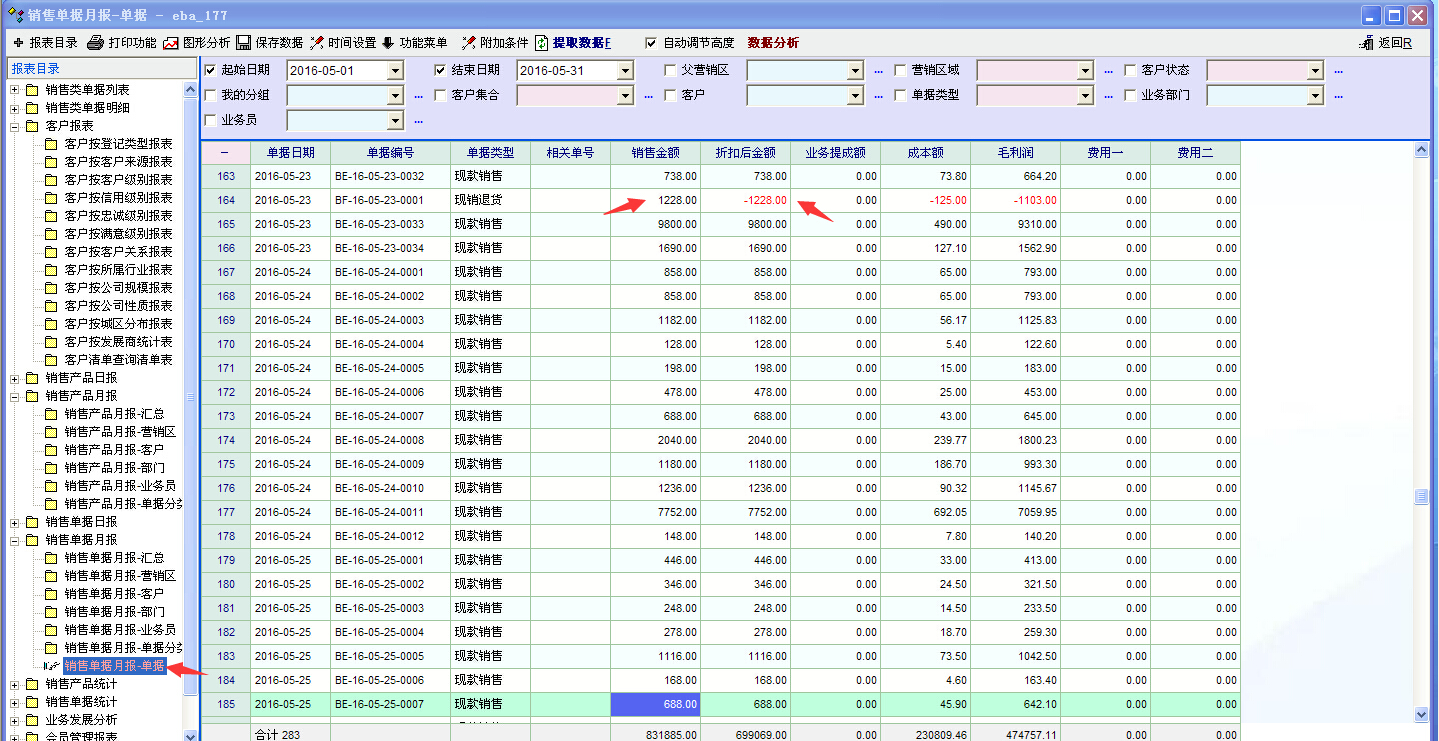Click the data grid's vertical scrollbar thumb
The image size is (1439, 741).
(1421, 497)
